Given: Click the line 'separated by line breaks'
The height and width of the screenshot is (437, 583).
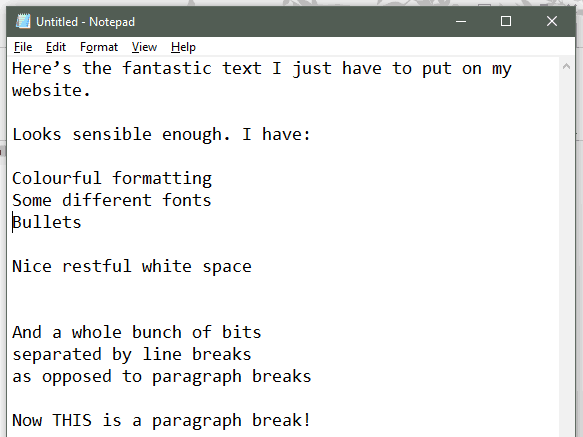Looking at the screenshot, I should click(x=132, y=355).
